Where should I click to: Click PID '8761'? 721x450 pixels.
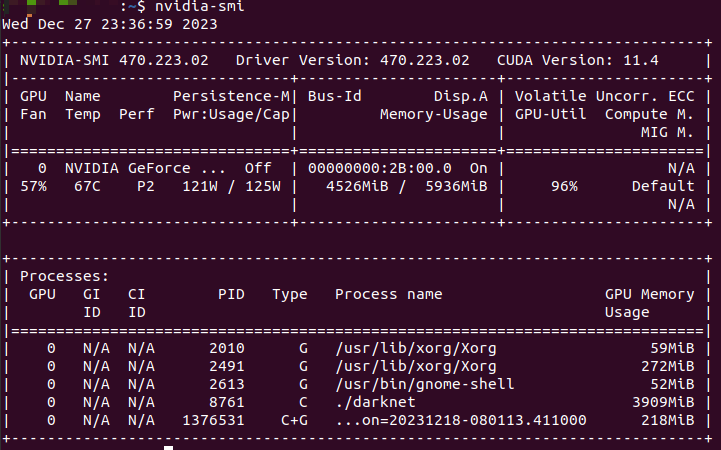[227, 402]
